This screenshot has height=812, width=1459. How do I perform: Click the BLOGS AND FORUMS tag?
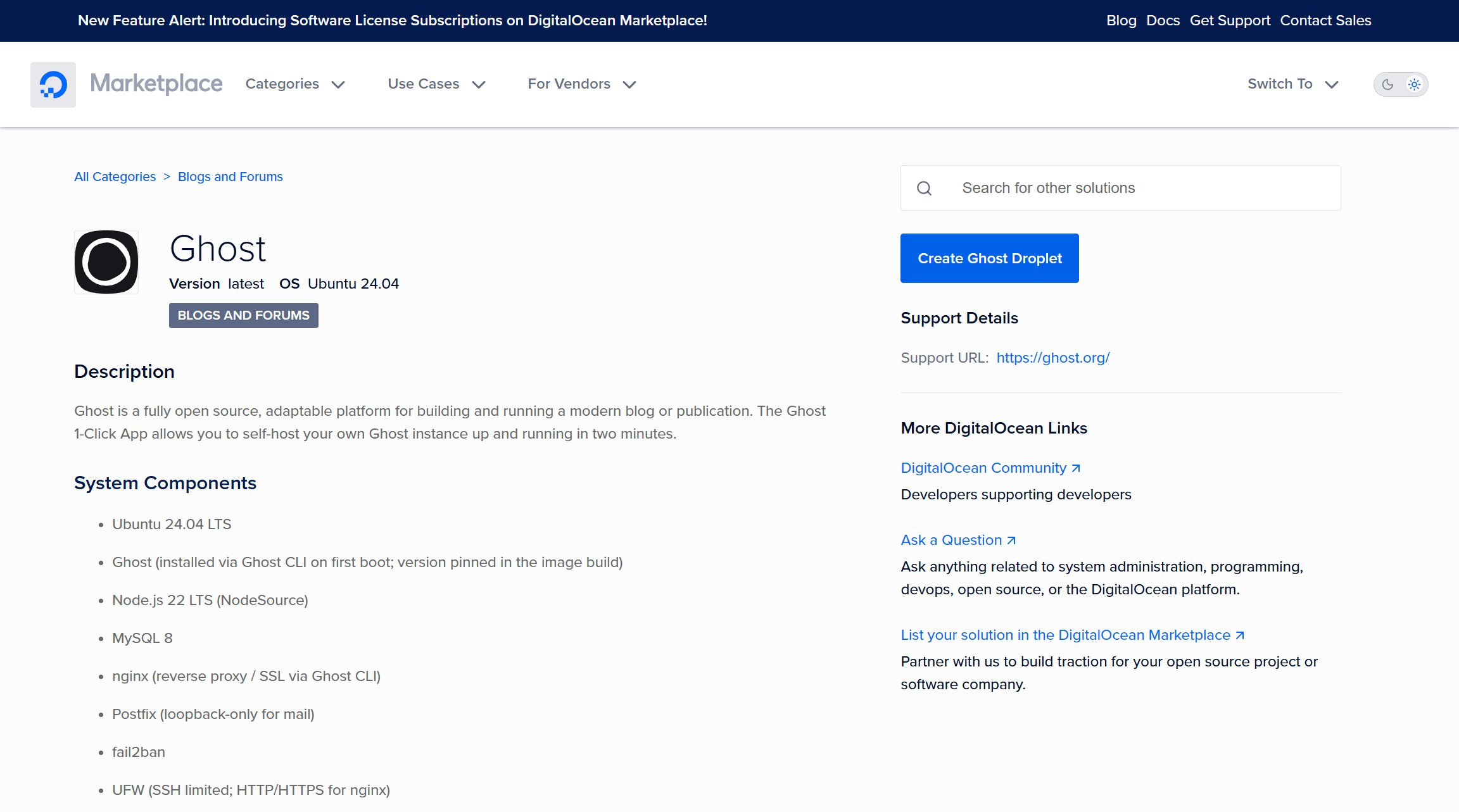(x=244, y=315)
